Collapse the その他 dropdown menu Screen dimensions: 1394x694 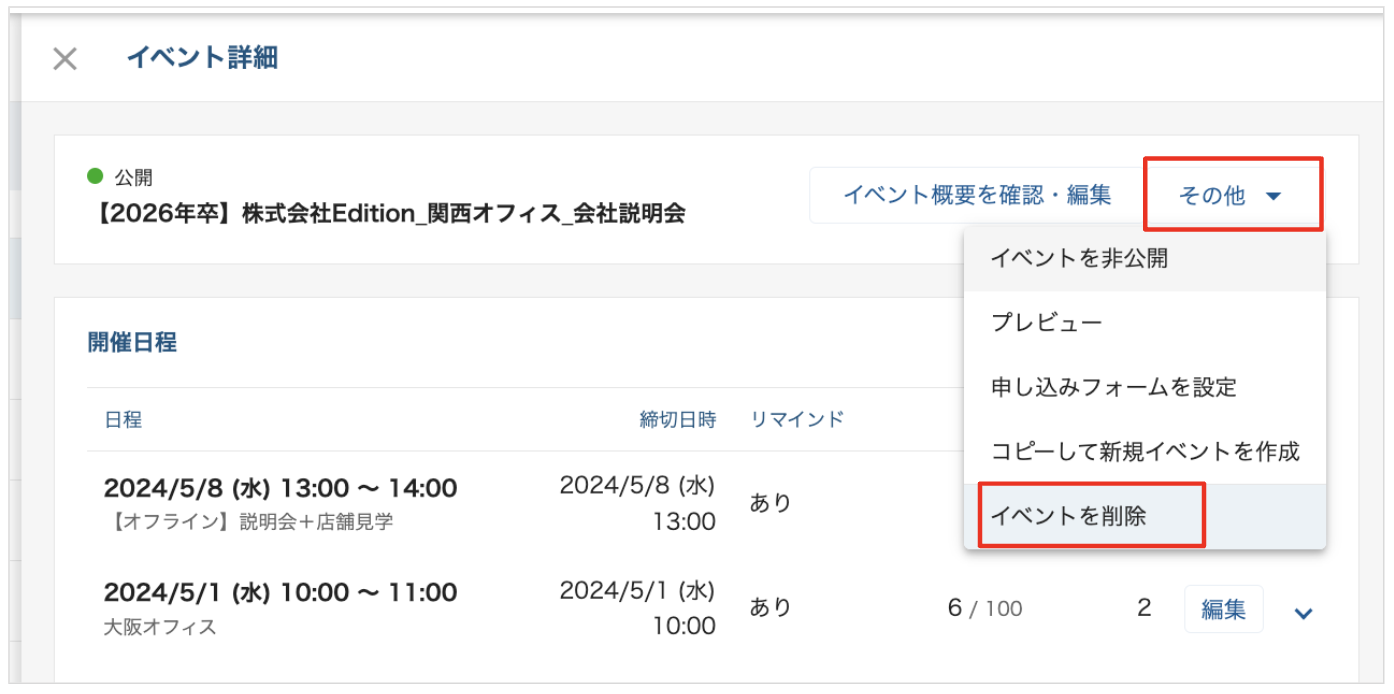coord(1231,195)
